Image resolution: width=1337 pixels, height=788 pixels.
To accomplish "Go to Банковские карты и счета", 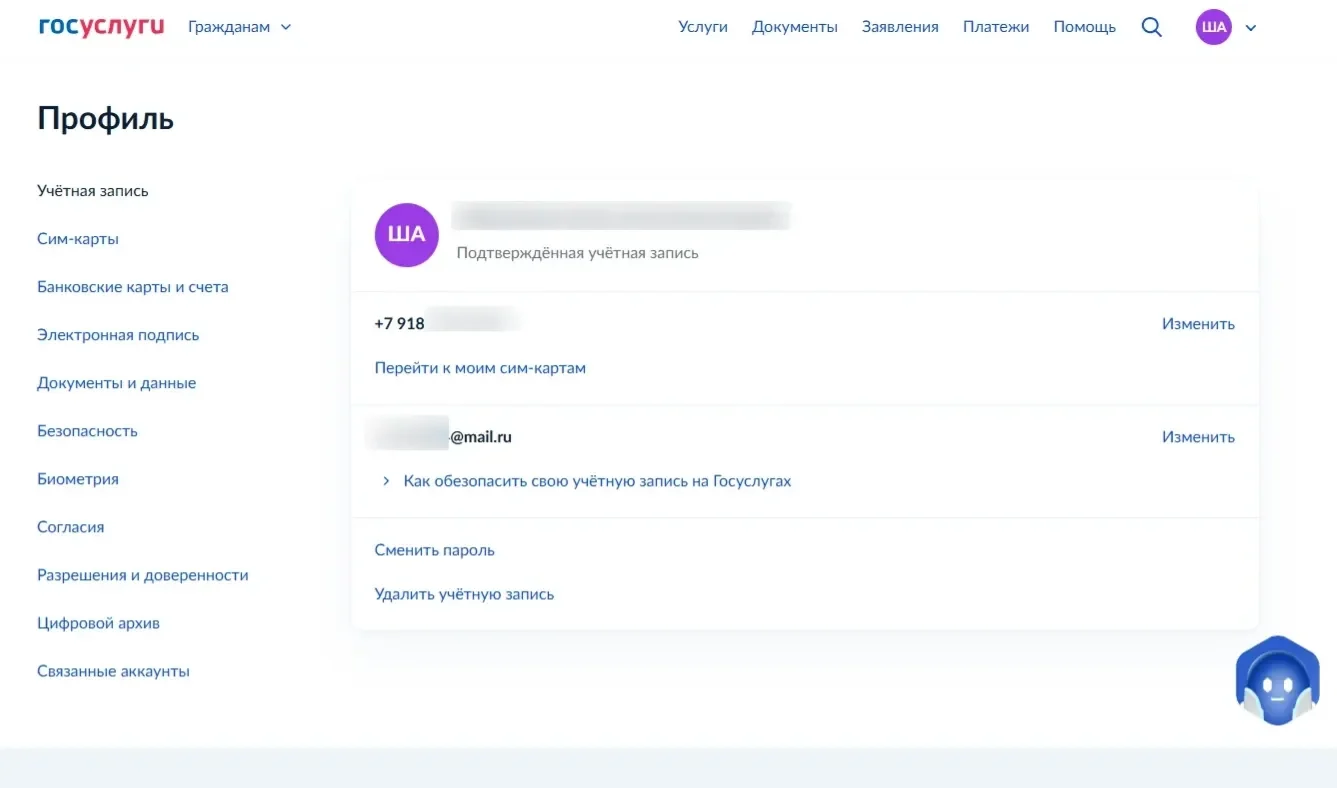I will coord(133,287).
